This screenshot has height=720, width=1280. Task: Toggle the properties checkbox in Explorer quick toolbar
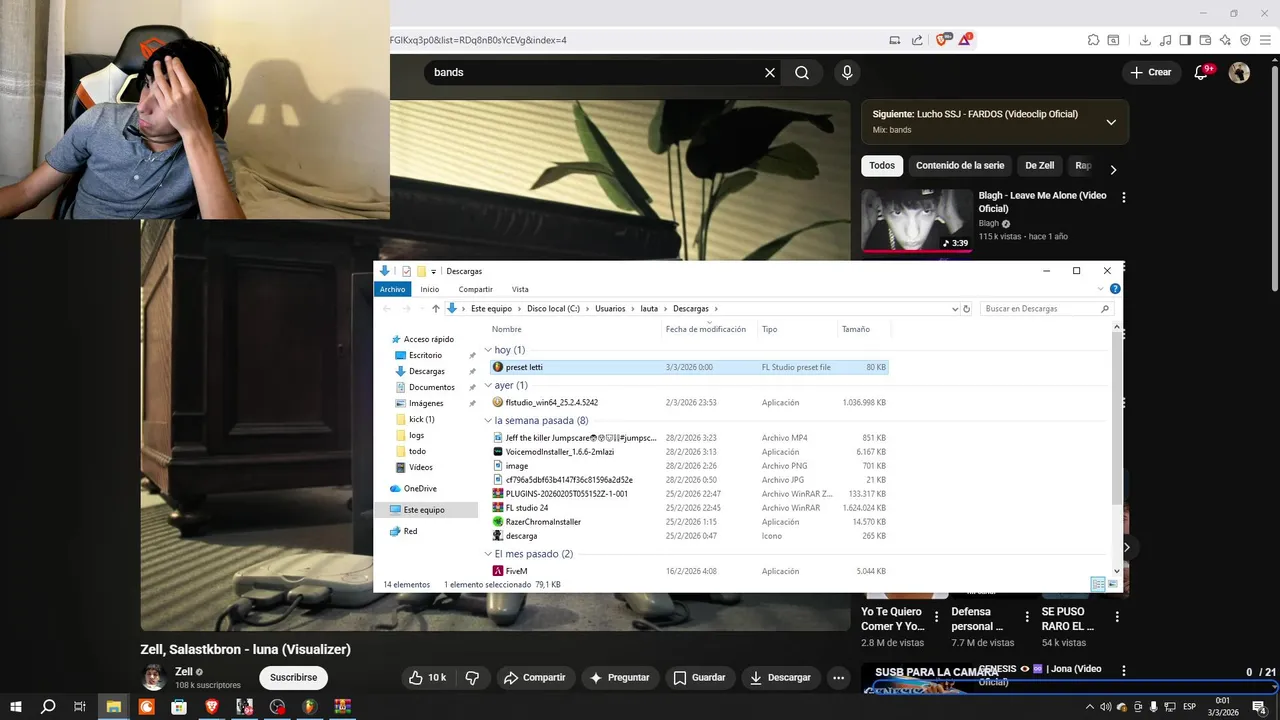(x=406, y=271)
